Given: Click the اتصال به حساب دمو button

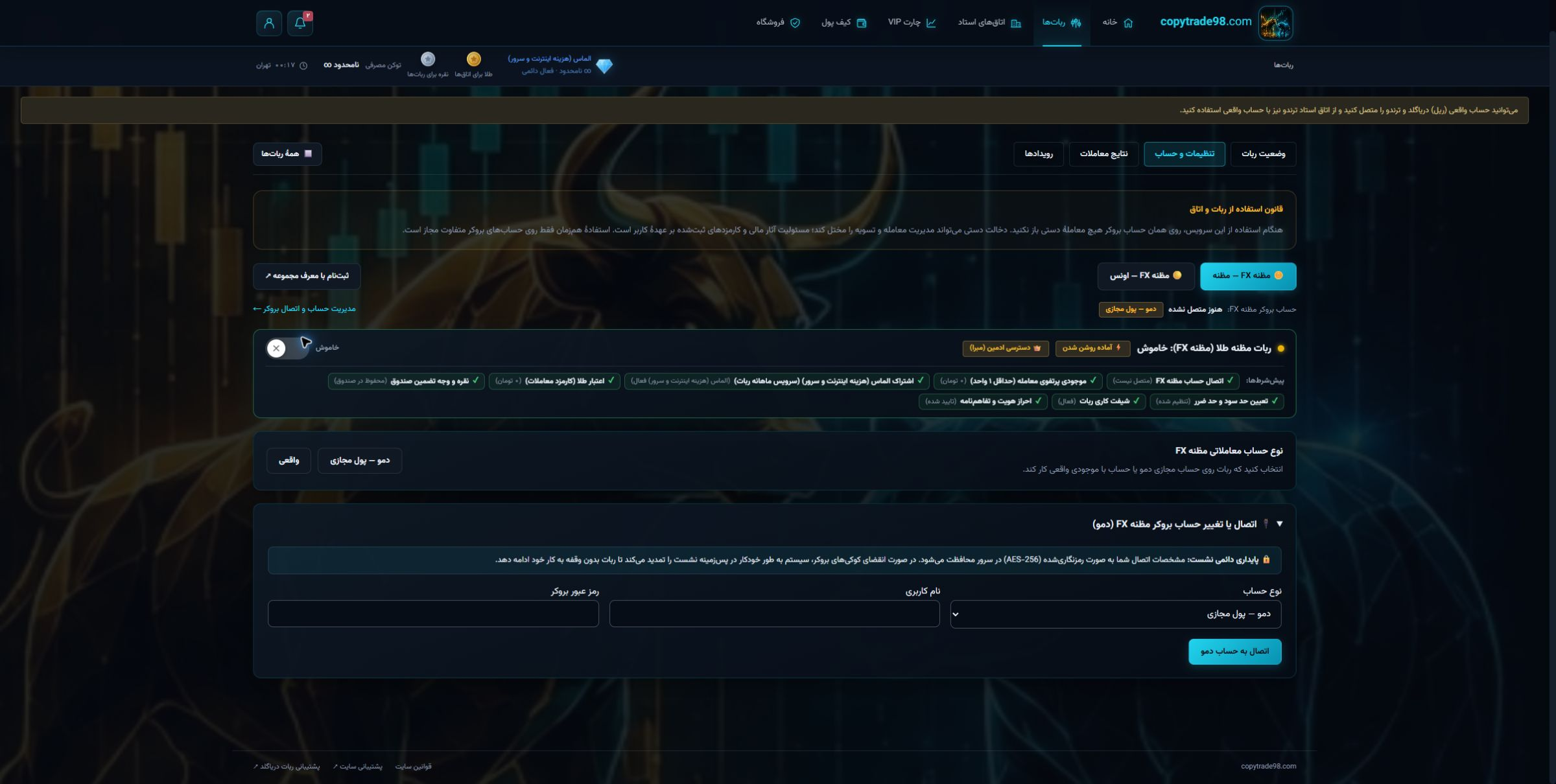Looking at the screenshot, I should pyautogui.click(x=1234, y=651).
